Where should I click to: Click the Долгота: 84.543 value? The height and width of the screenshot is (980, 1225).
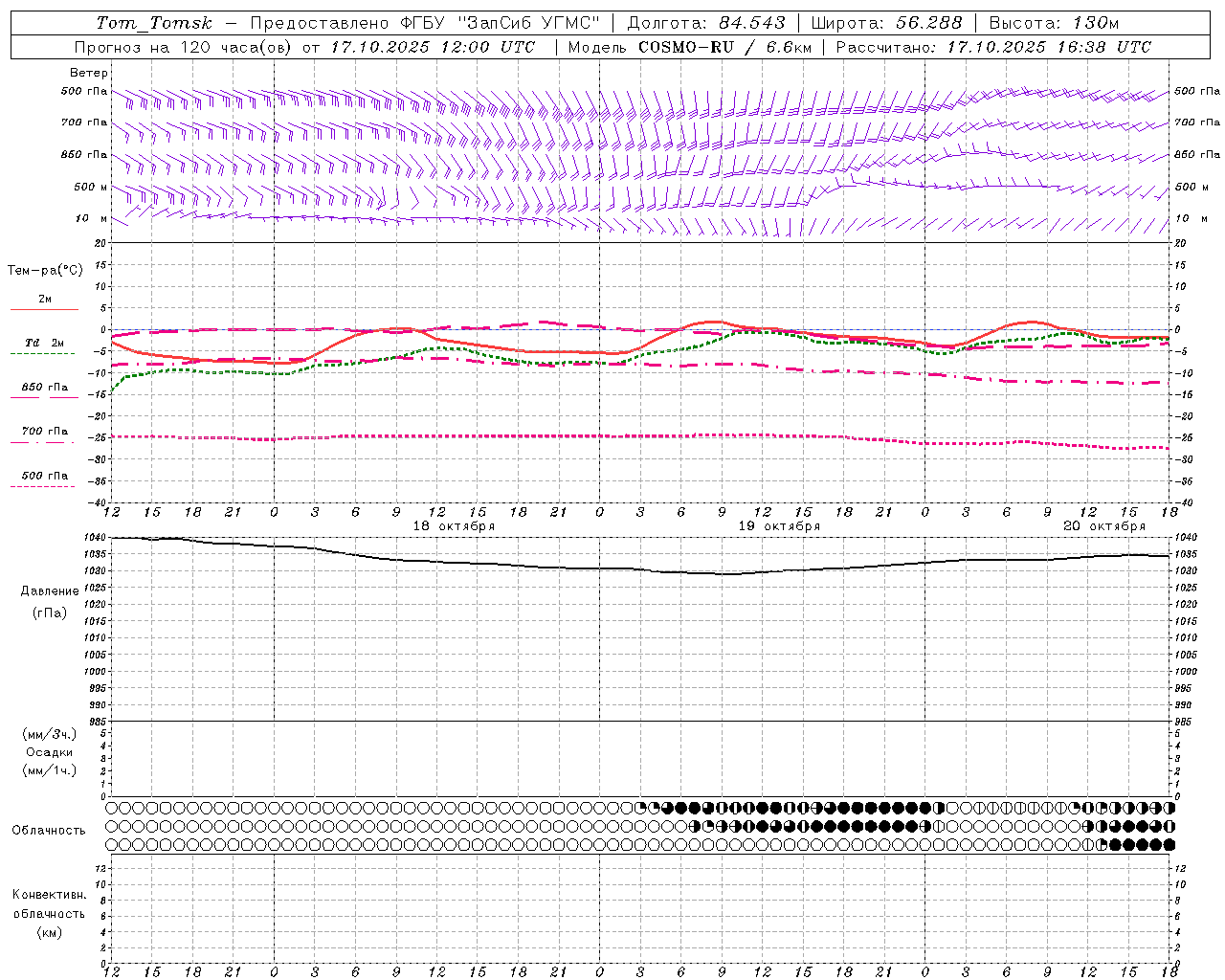coord(706,23)
